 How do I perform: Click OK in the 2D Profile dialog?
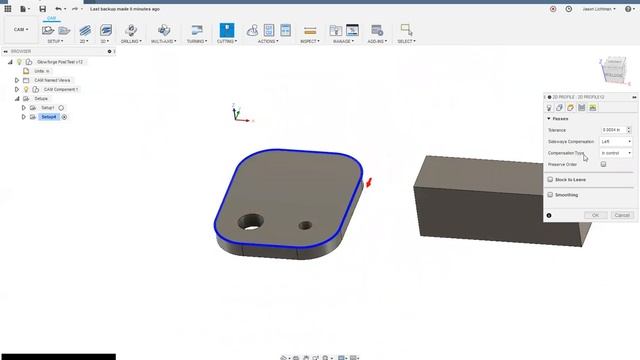pos(596,215)
